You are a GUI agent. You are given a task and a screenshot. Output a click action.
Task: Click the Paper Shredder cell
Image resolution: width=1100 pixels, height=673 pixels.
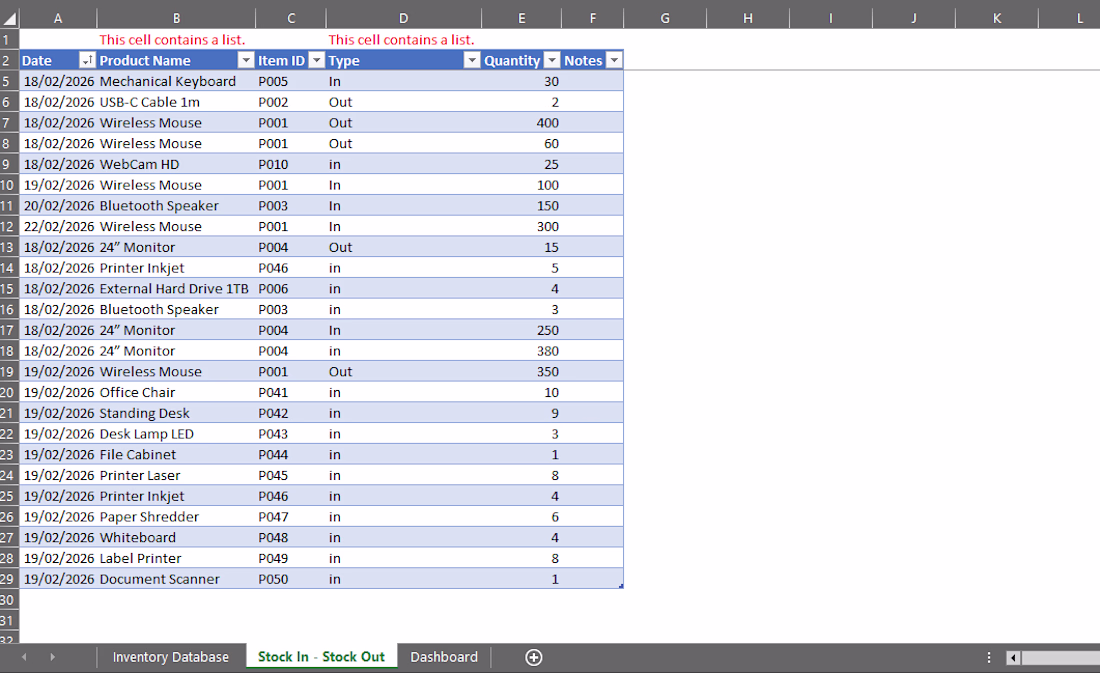[x=175, y=517]
